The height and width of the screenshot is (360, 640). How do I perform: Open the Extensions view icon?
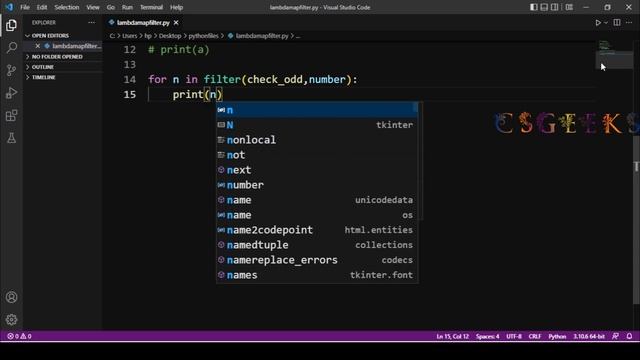[x=11, y=116]
